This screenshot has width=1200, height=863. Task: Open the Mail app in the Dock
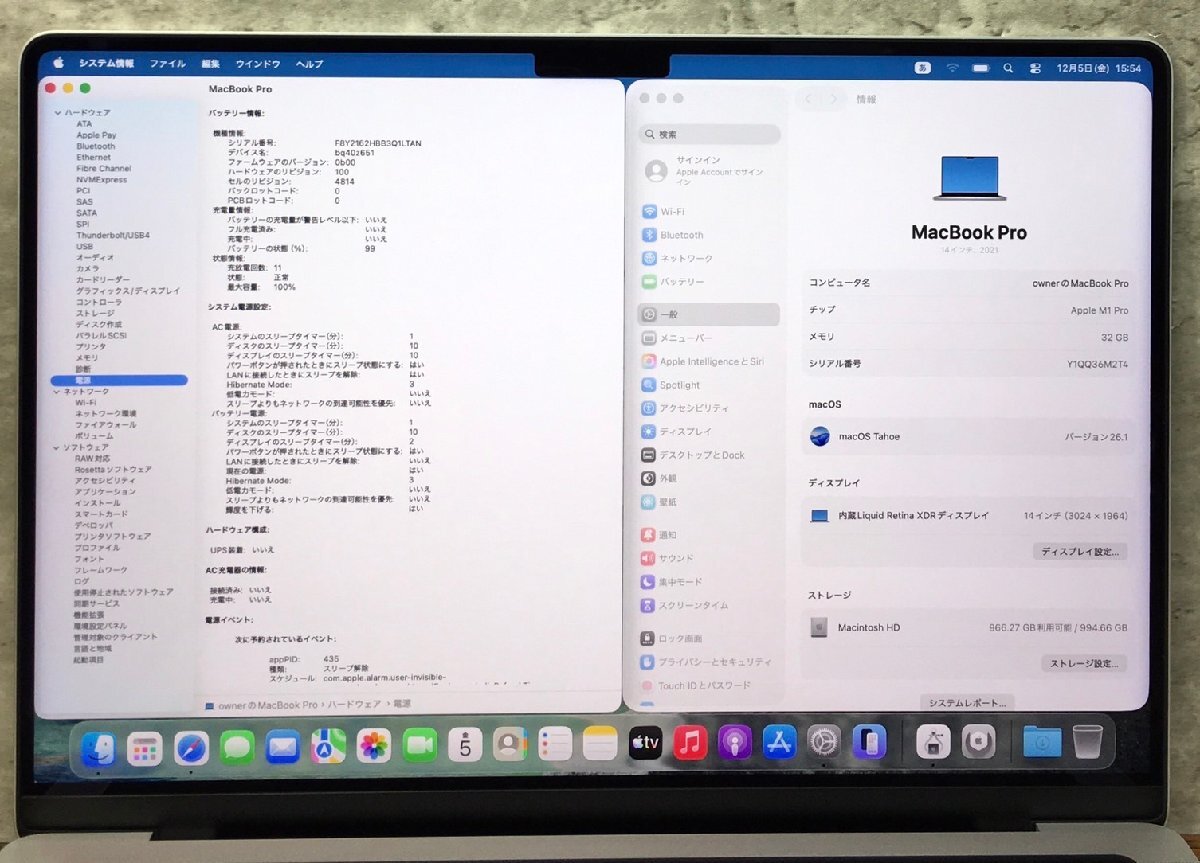pyautogui.click(x=283, y=746)
